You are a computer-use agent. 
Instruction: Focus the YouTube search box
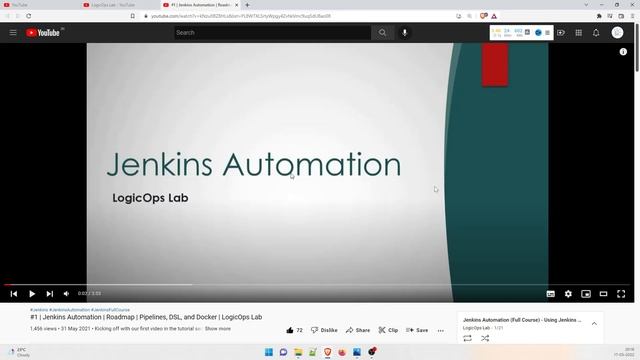273,33
